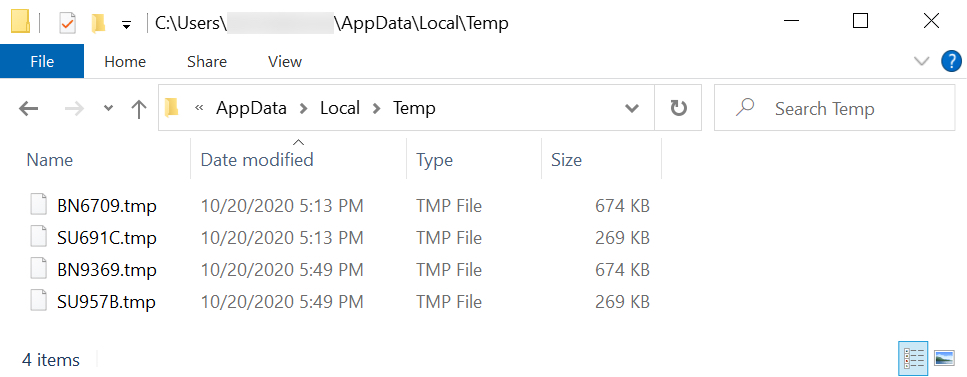Click the New Folder quick access icon
The image size is (967, 377).
98,23
